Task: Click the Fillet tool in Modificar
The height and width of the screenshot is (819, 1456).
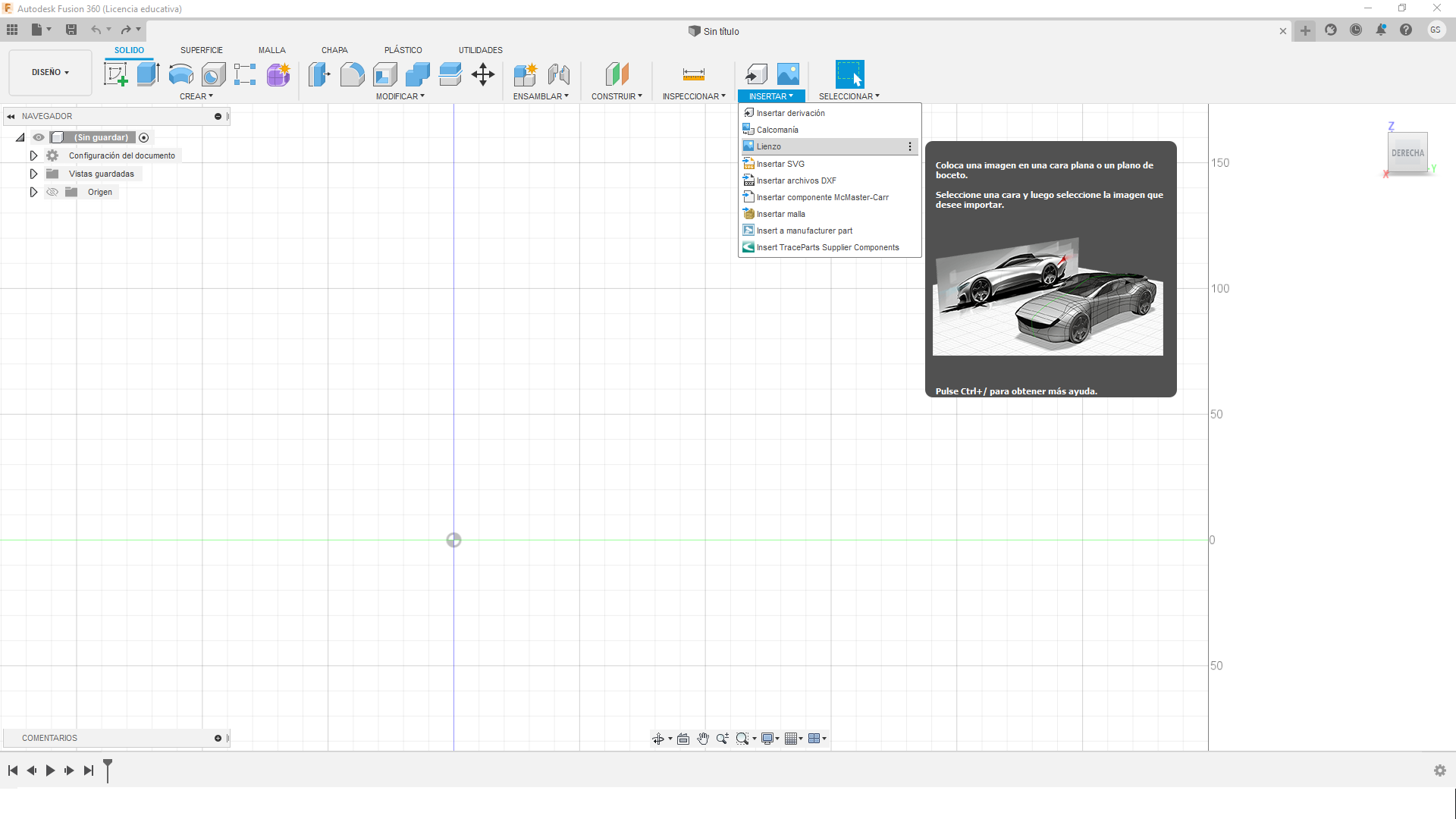Action: coord(352,74)
